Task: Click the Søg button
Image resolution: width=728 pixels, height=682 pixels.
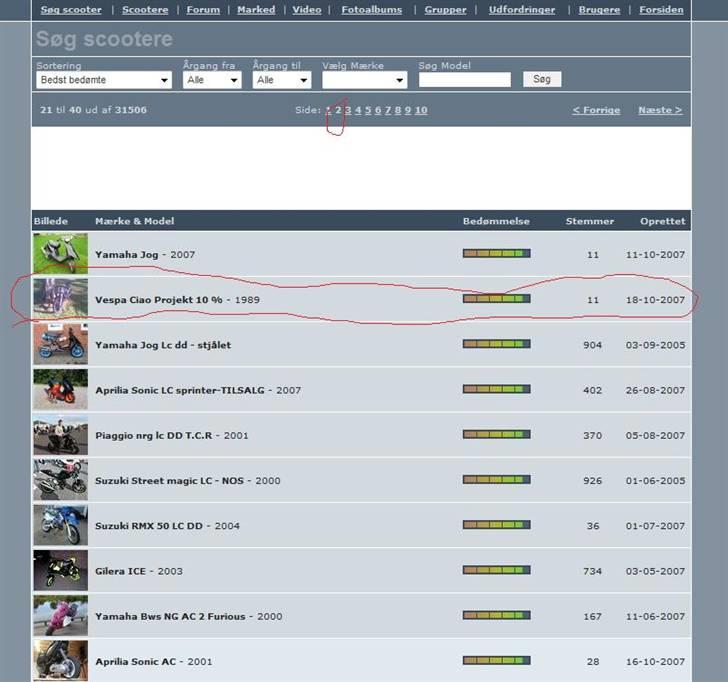Action: coord(542,79)
